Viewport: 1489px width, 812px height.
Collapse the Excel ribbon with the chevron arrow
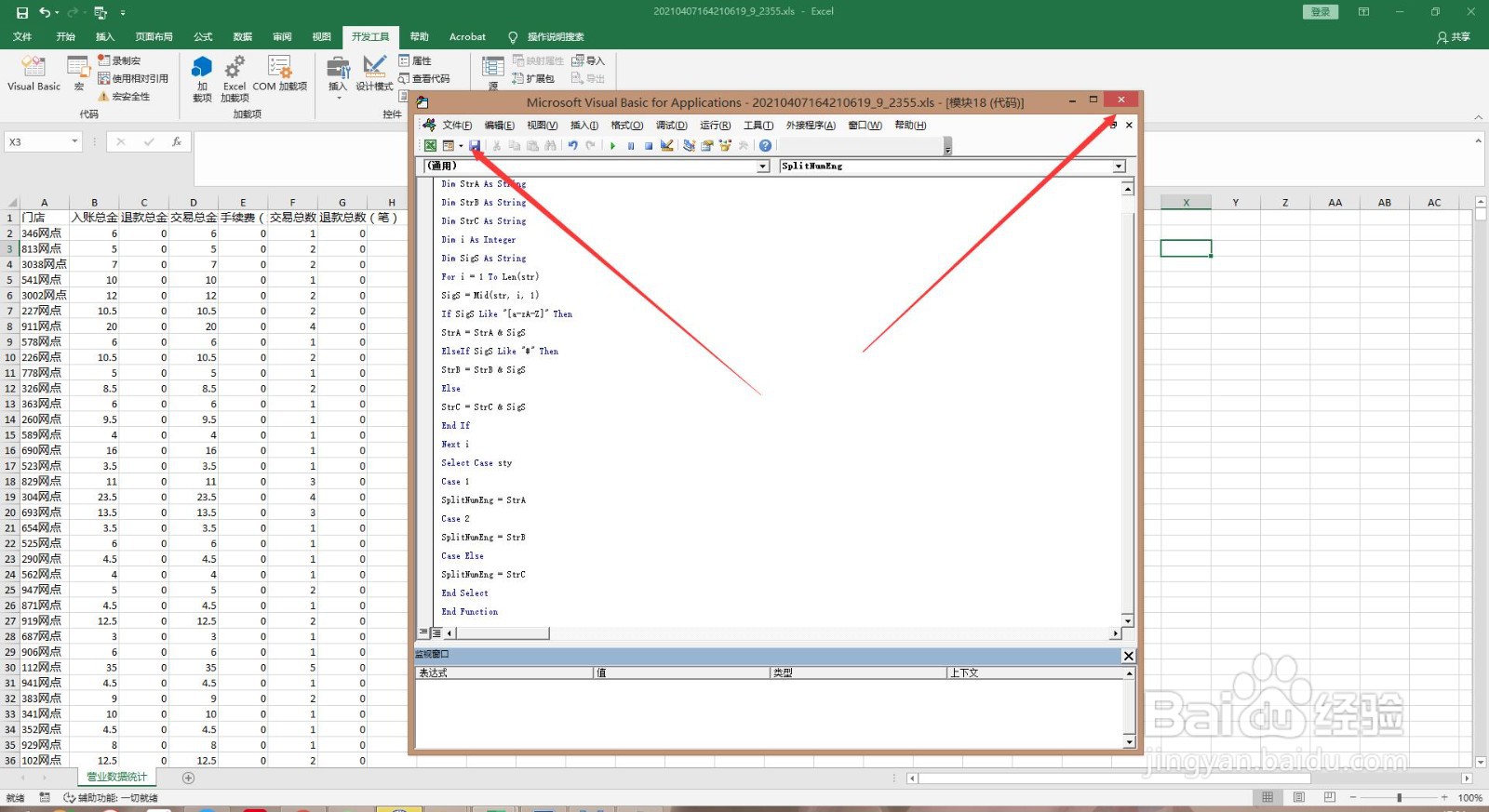[1479, 117]
